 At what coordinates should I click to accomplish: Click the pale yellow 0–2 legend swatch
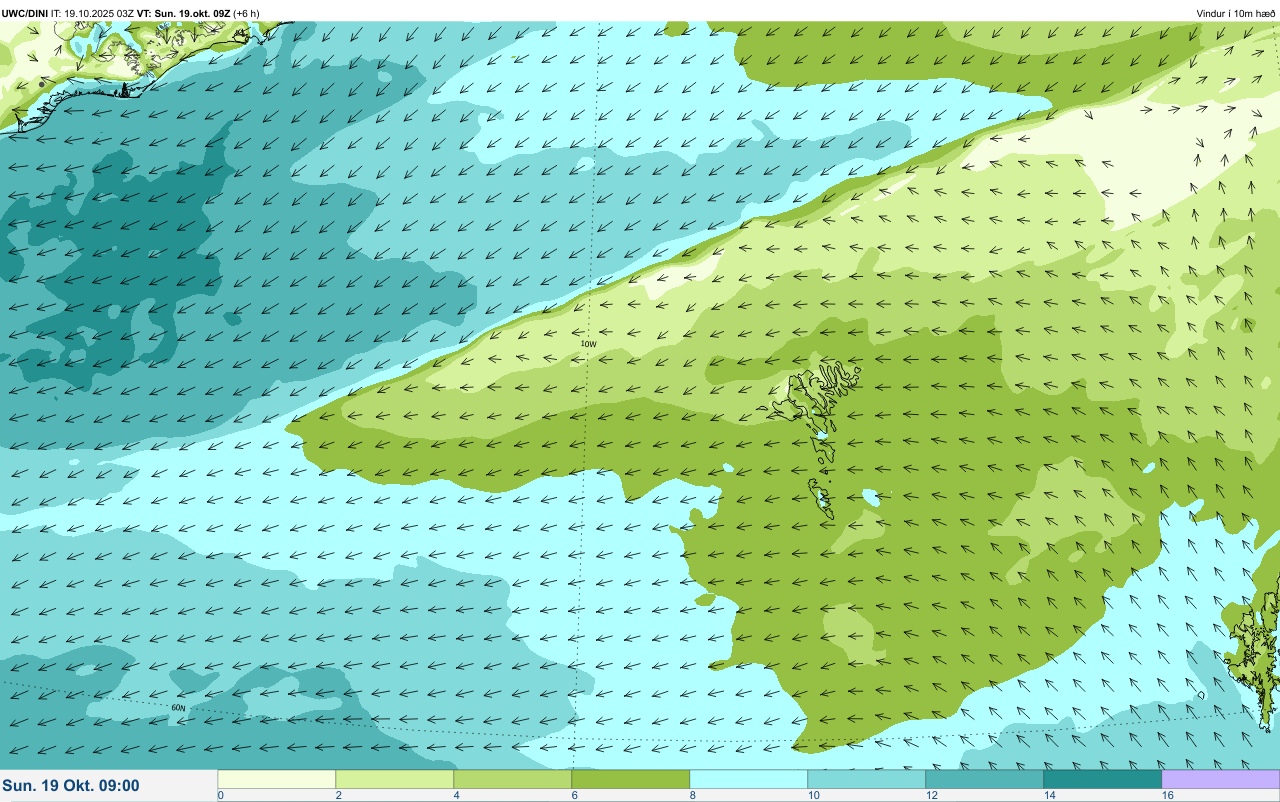coord(276,779)
